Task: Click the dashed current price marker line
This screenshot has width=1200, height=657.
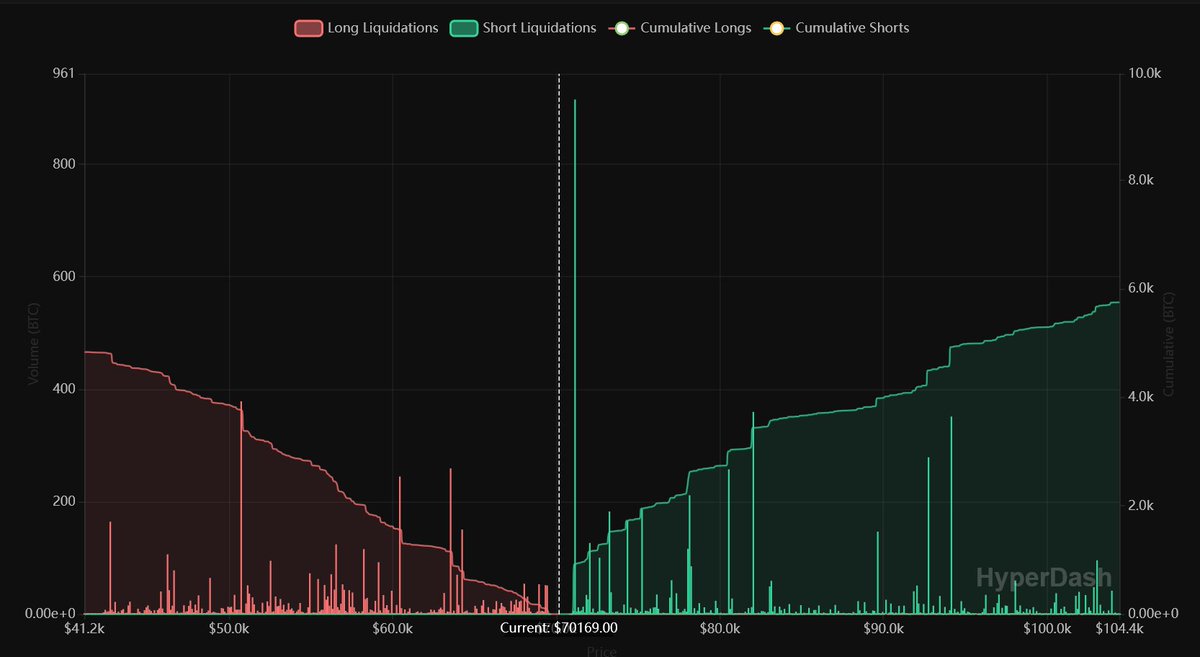Action: tap(559, 343)
